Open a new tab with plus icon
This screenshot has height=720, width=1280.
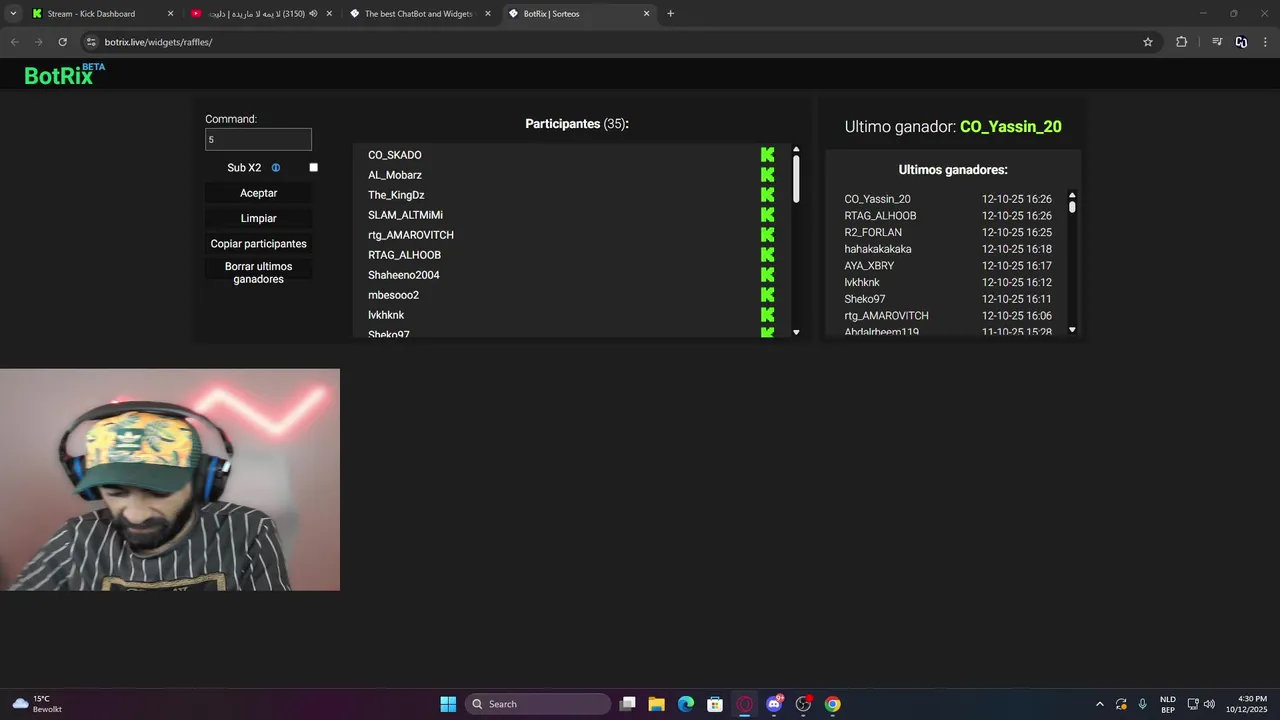[670, 14]
